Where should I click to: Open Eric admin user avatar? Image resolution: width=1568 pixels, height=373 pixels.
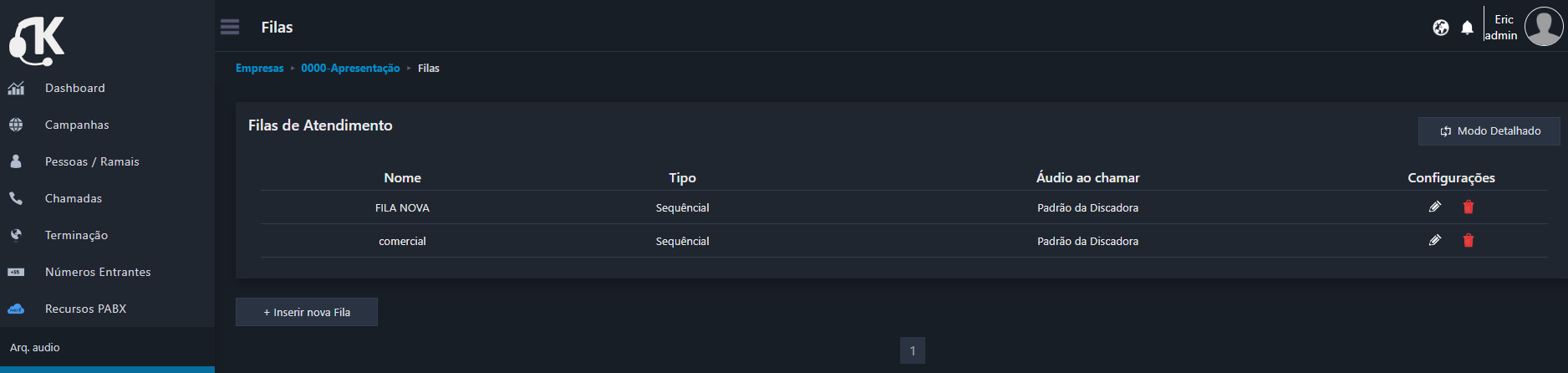pyautogui.click(x=1544, y=27)
